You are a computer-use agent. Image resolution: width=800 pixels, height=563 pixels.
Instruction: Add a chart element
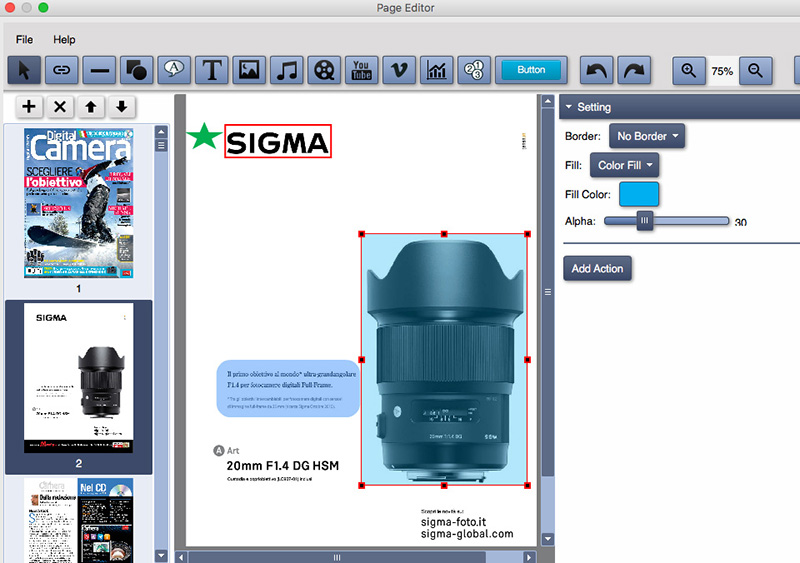coord(437,70)
